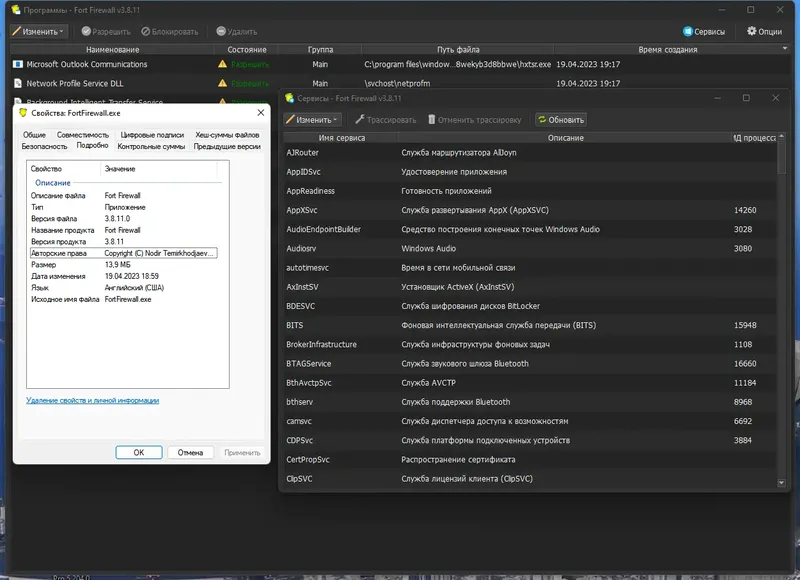Click the Fort Firewall shield icon in Сервисы title
Screen dimensions: 800x580
click(289, 98)
